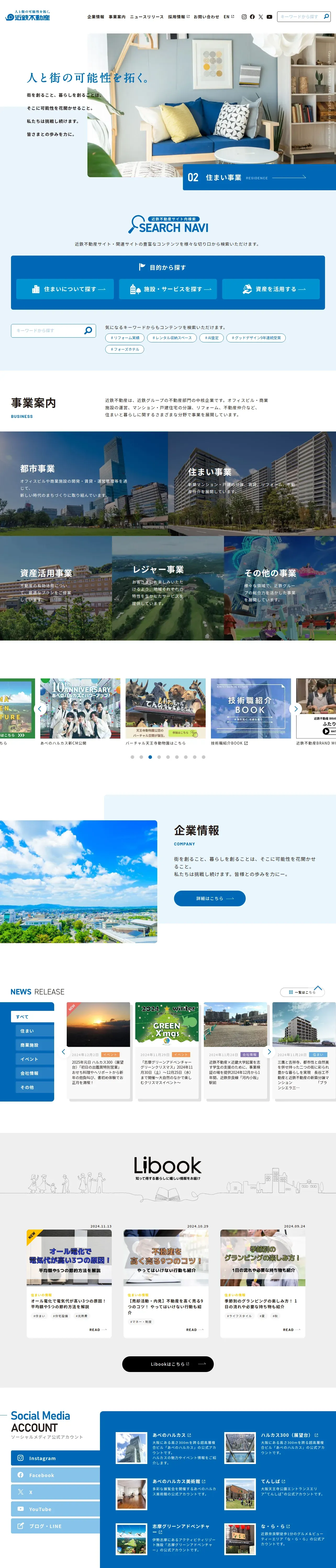336x1568 pixels.
Task: Select Instagram in the social account list
Action: click(55, 1458)
